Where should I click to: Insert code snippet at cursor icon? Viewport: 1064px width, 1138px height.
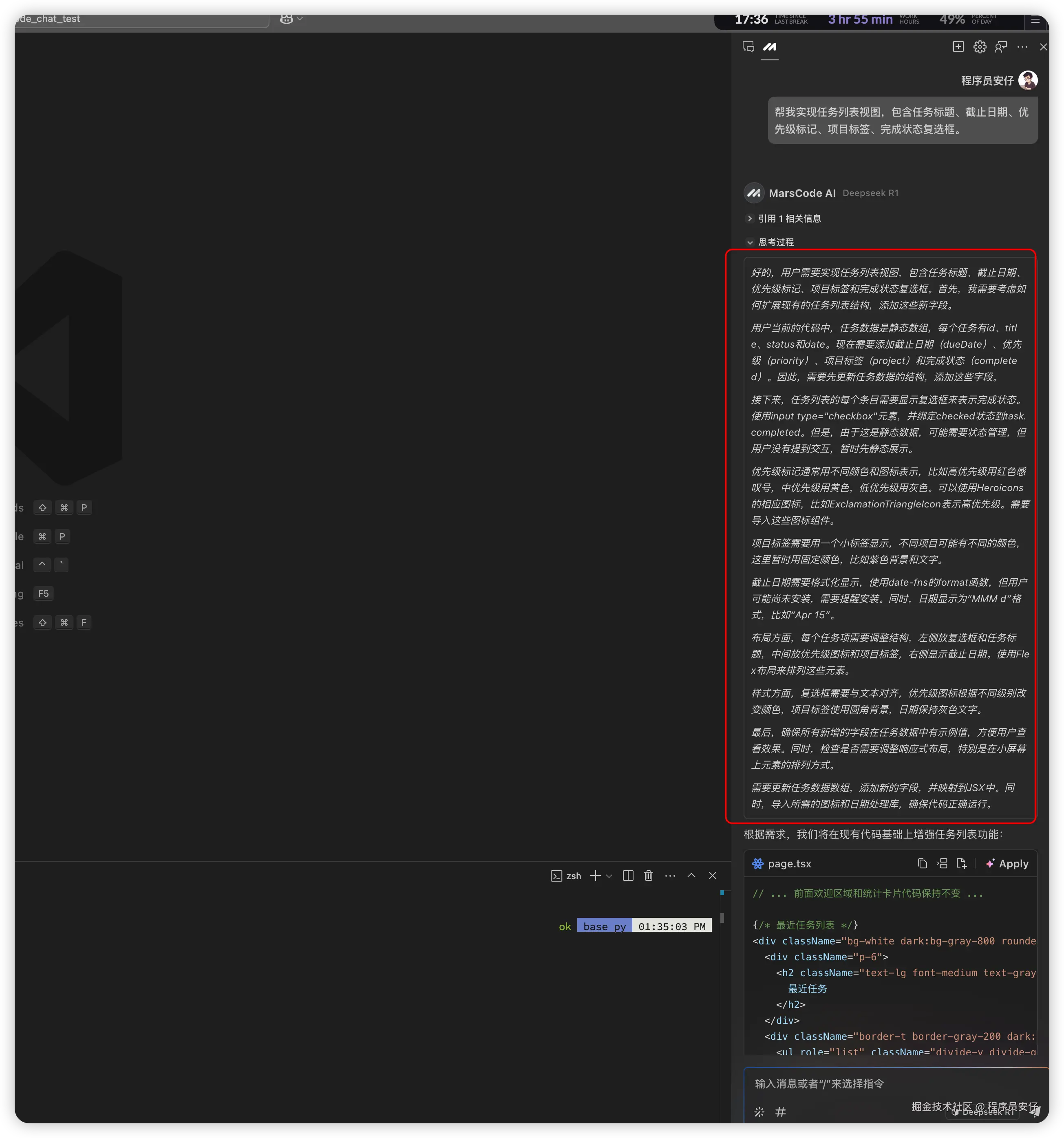[942, 863]
